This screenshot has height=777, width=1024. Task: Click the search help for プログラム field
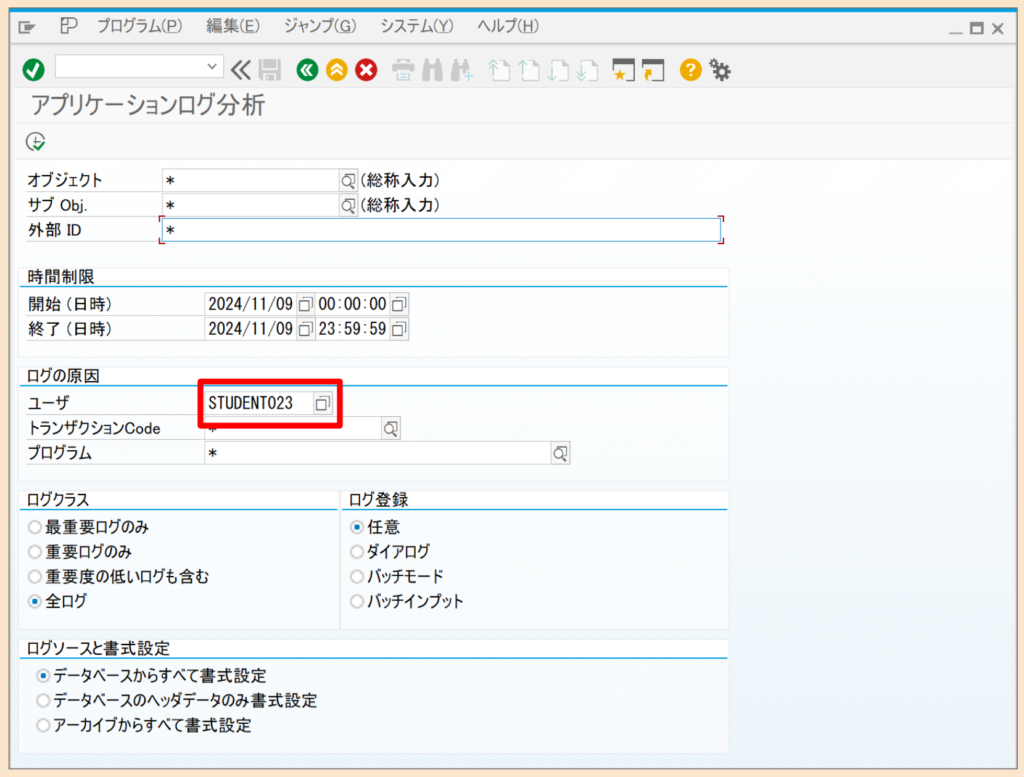[x=559, y=452]
